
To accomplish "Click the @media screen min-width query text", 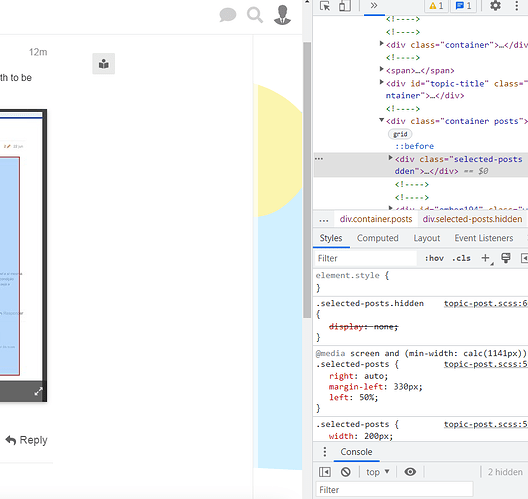I will [x=421, y=353].
